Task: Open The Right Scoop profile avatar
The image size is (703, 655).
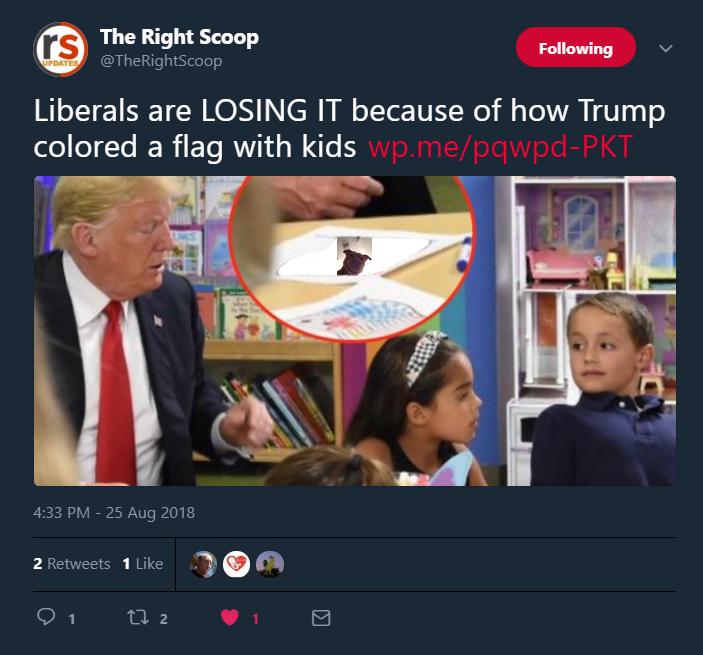Action: 61,49
